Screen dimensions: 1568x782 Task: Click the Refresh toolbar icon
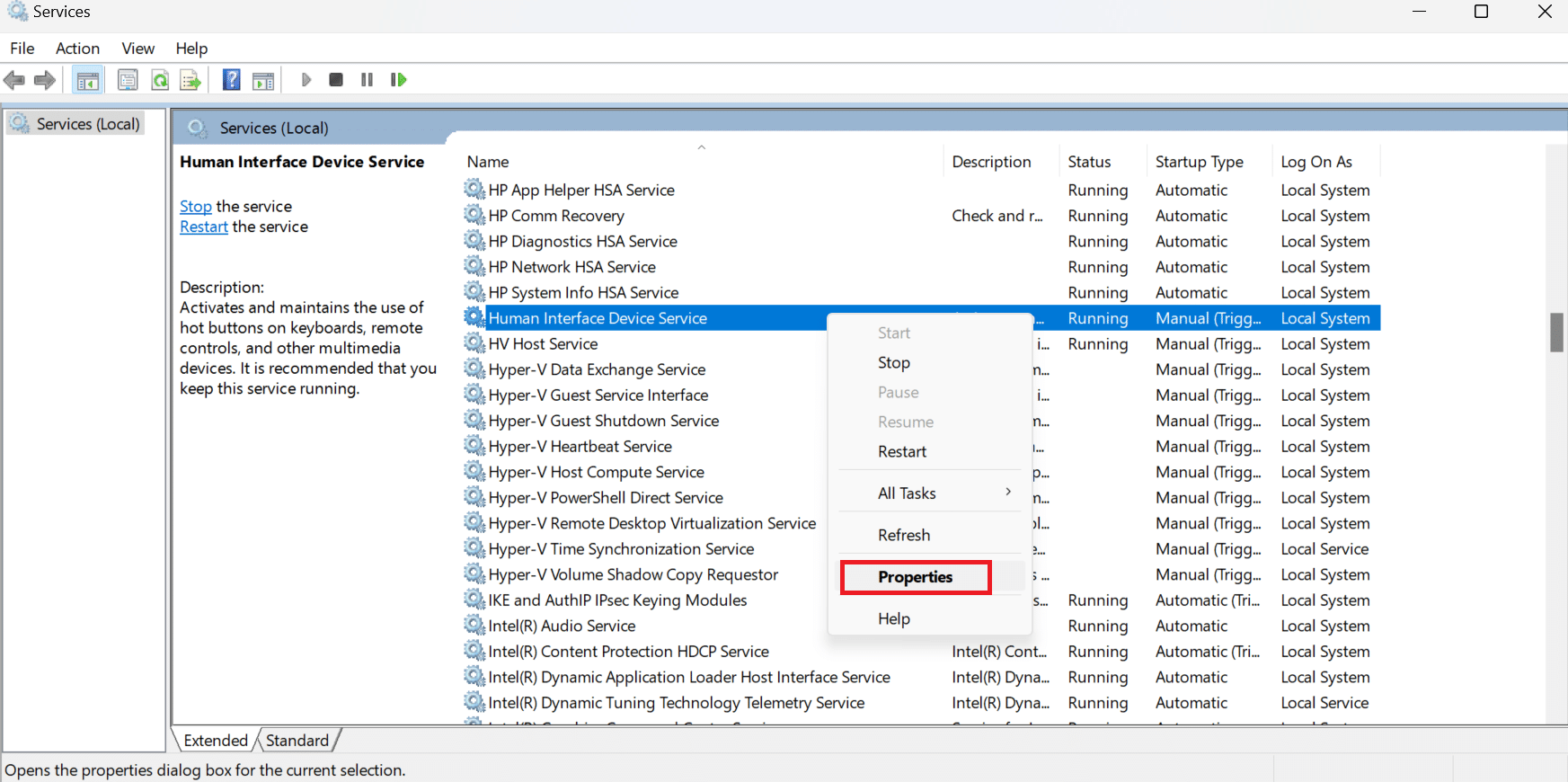[x=160, y=80]
